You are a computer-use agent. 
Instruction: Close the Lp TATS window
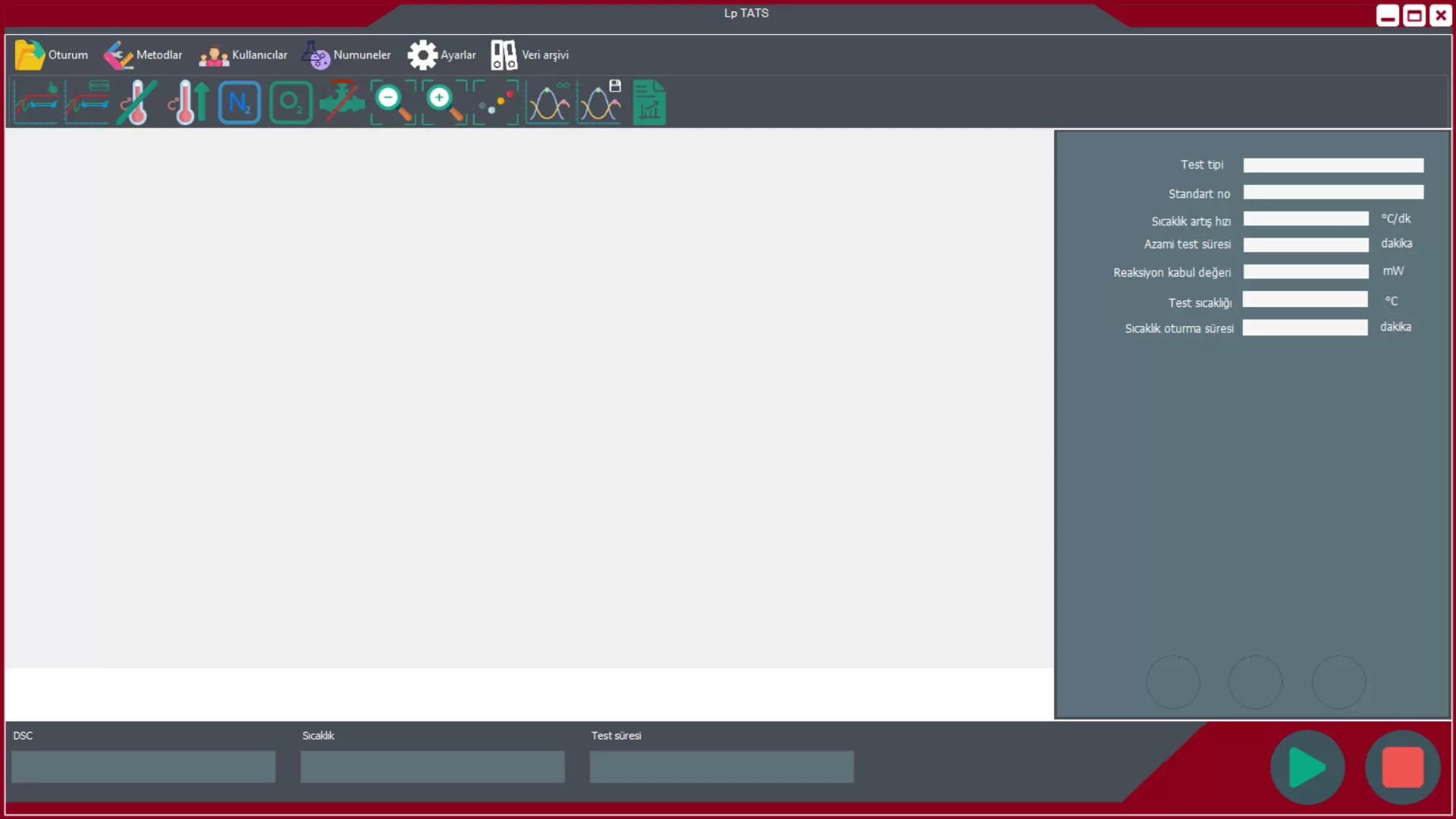(x=1441, y=16)
